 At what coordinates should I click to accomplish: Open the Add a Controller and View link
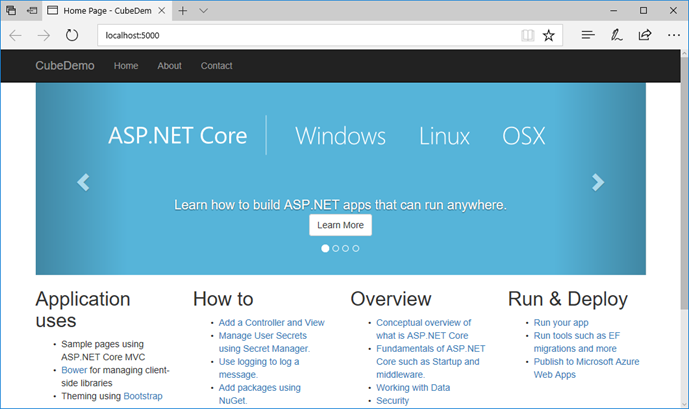[271, 323]
